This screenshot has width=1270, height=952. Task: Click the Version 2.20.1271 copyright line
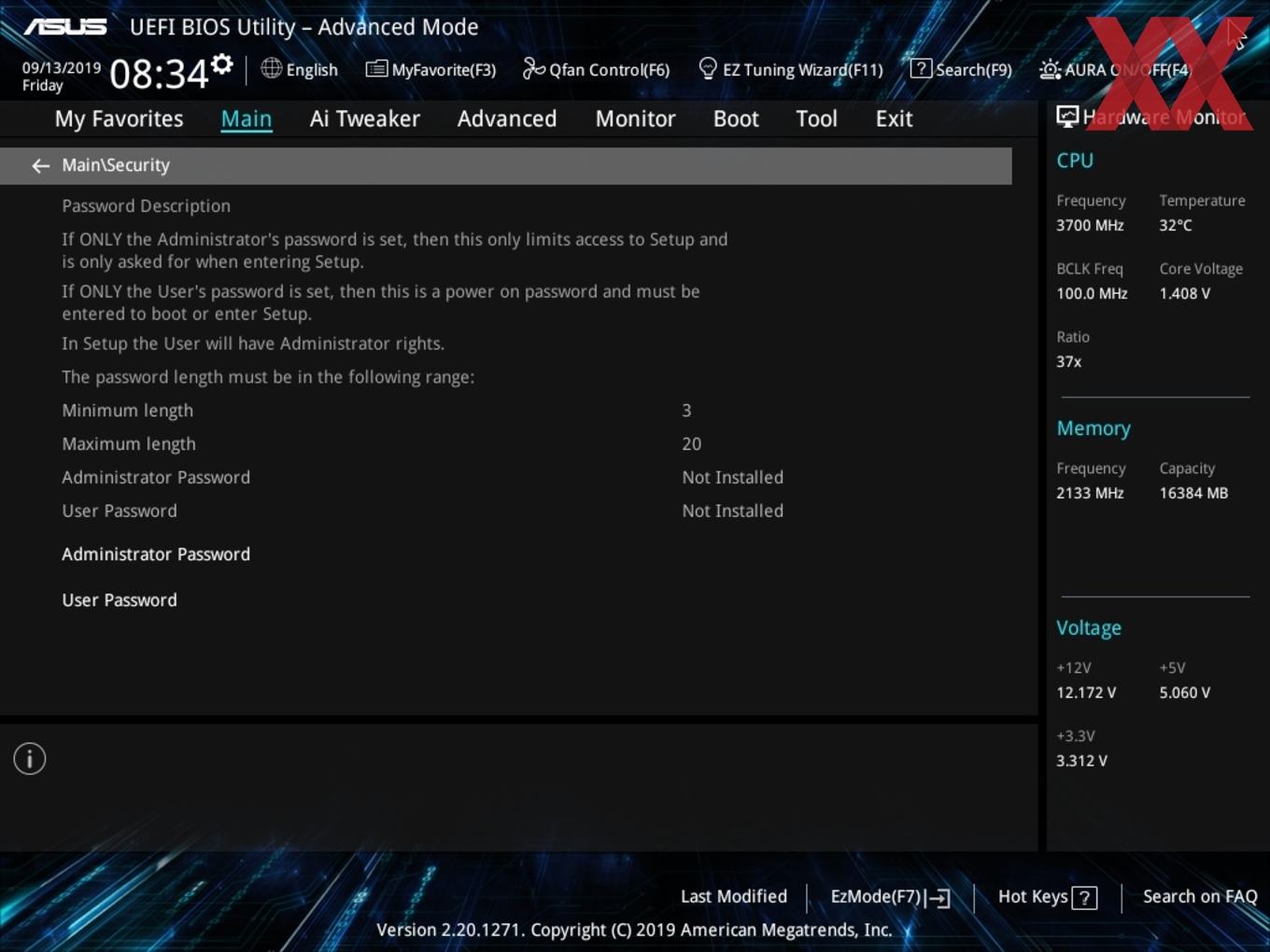(x=634, y=930)
